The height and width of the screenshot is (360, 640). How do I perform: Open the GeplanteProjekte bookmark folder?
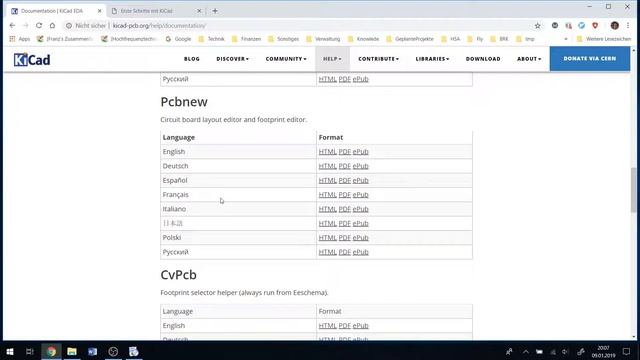tap(410, 39)
